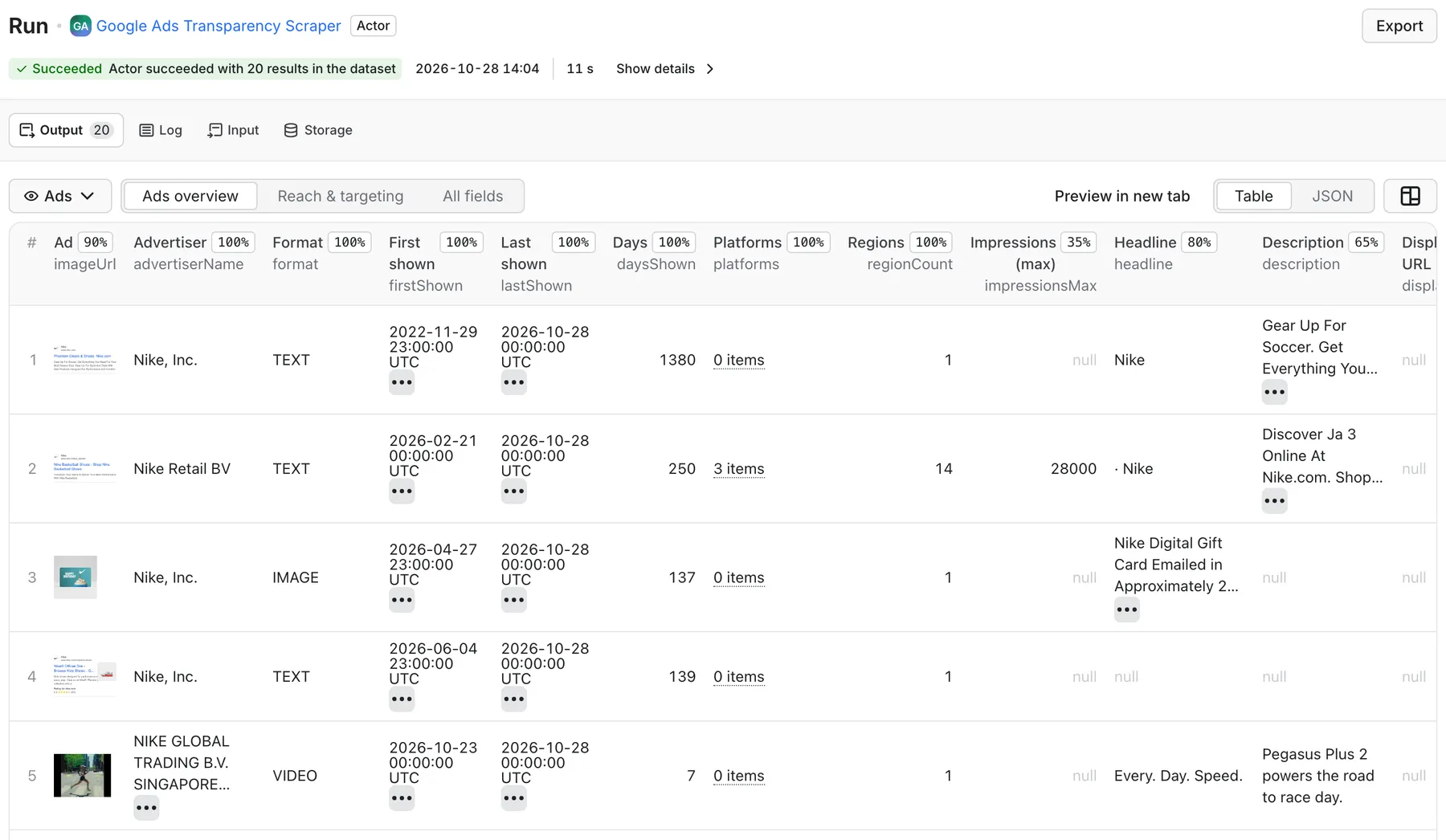
Task: Open the Storage tab
Action: pos(318,130)
